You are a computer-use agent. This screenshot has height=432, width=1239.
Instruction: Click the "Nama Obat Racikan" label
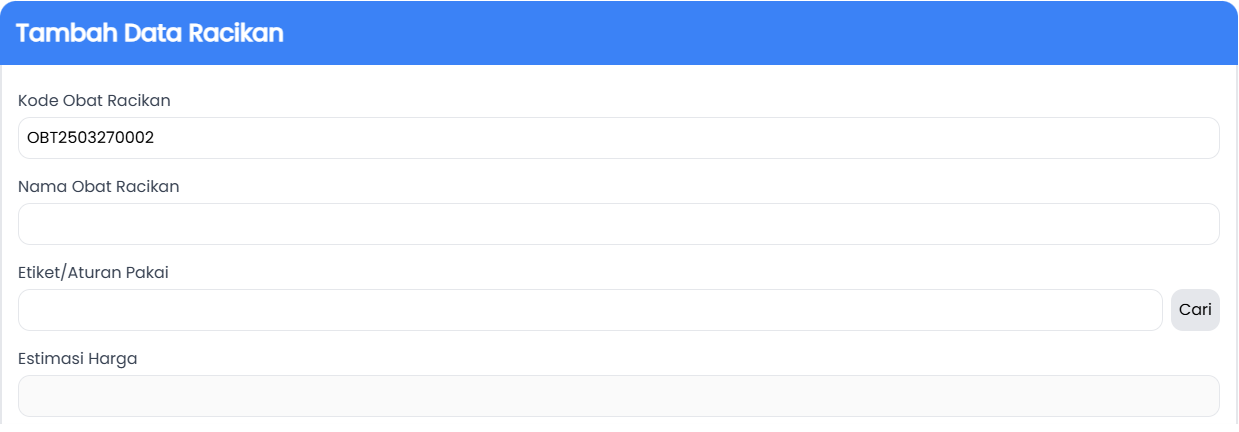(99, 186)
